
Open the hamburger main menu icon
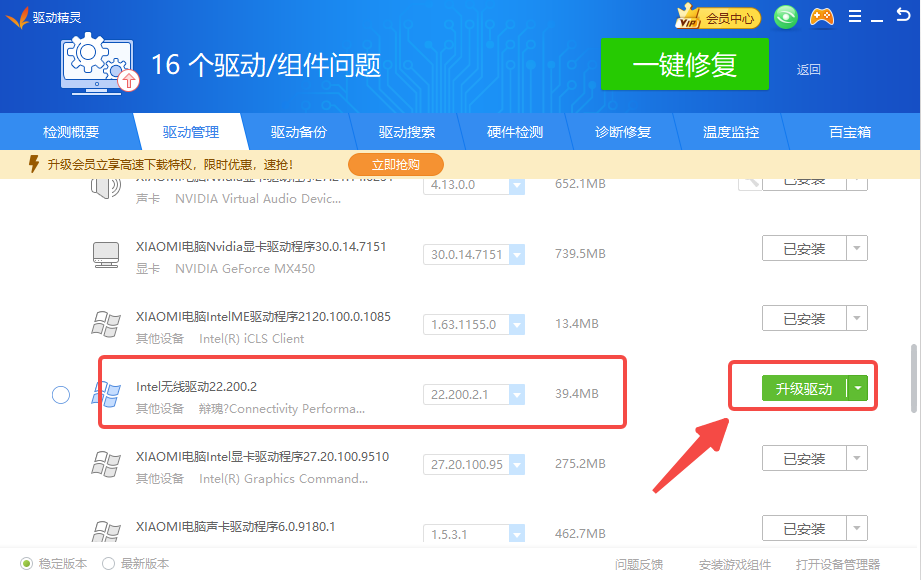[x=855, y=18]
